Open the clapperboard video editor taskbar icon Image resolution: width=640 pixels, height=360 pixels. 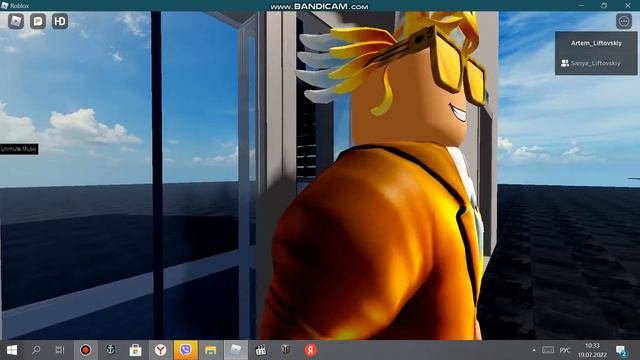(x=260, y=350)
